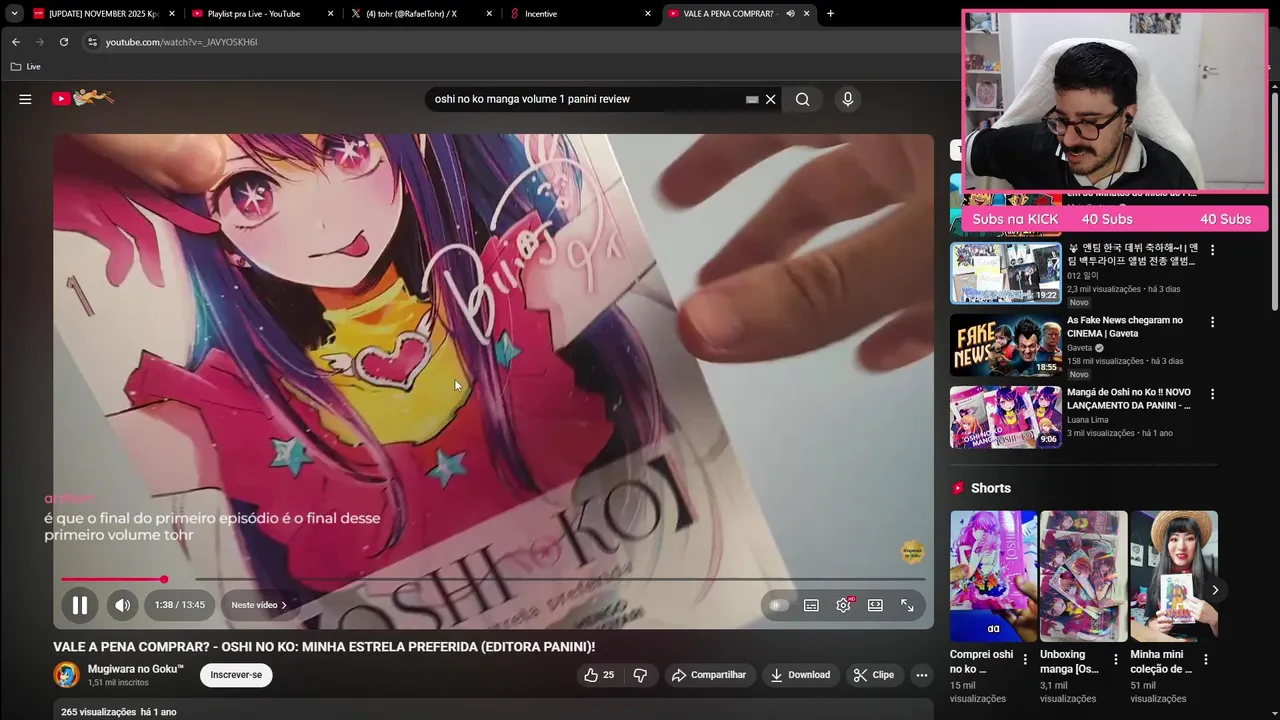Image resolution: width=1280 pixels, height=720 pixels.
Task: Open the player settings gear
Action: tap(843, 605)
